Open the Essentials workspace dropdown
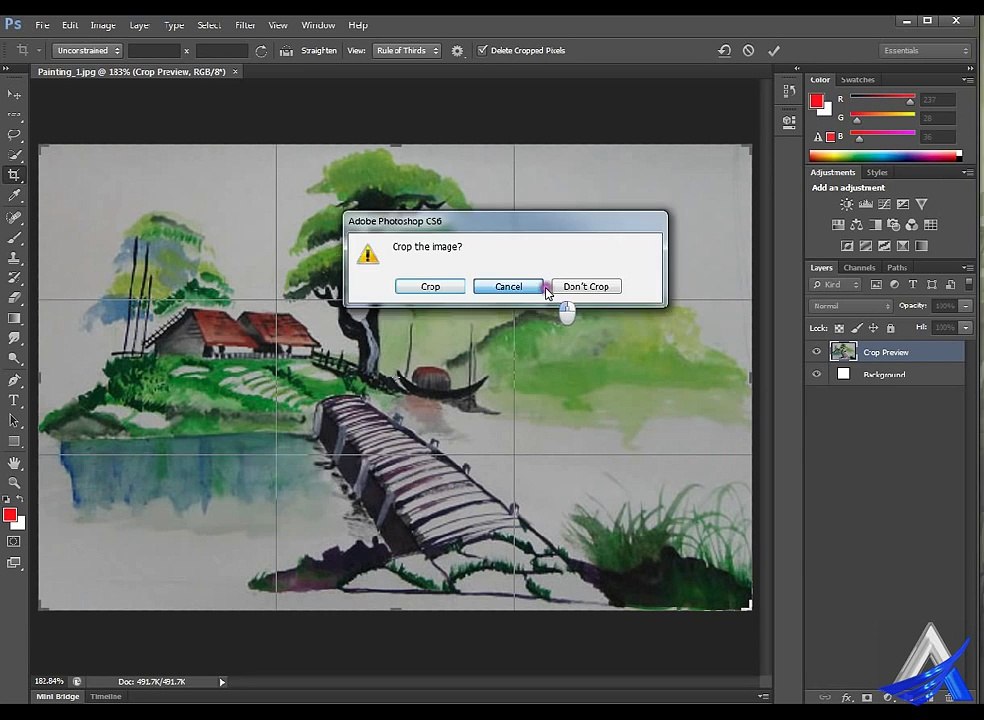The image size is (984, 720). (x=925, y=51)
